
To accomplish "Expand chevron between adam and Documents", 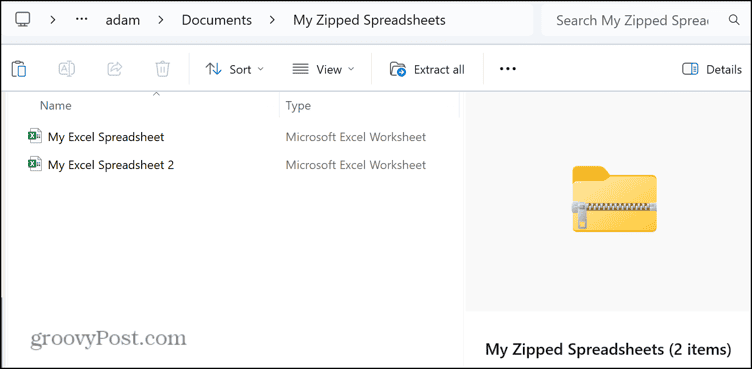I will 161,20.
